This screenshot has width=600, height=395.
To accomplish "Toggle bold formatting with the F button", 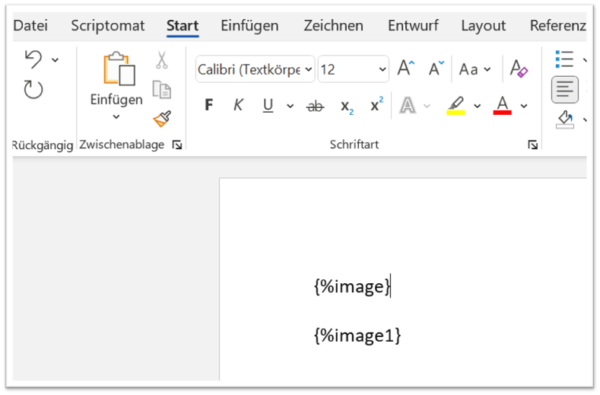I will (209, 105).
